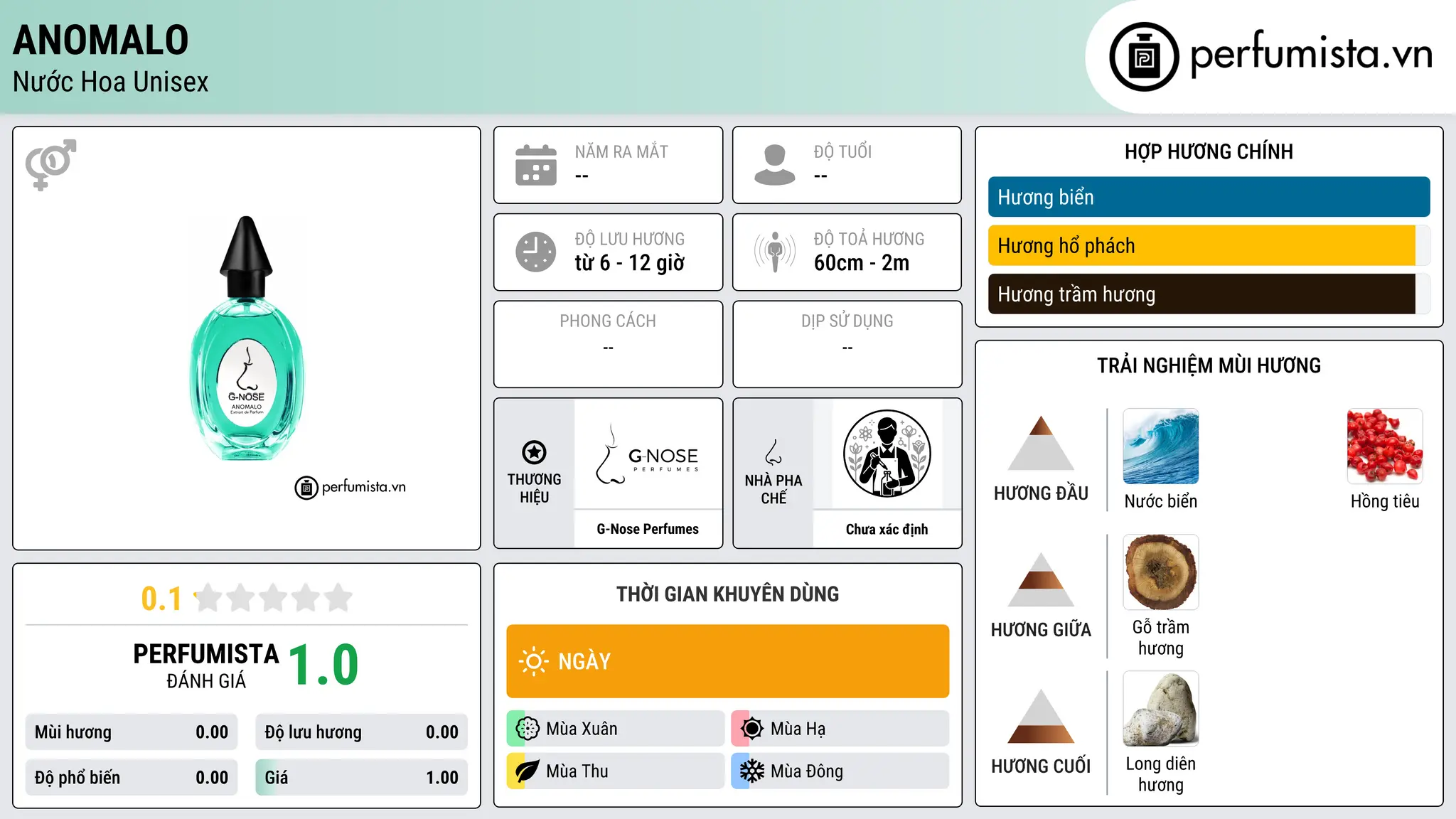Click the snowflake icon for Mùa Đông
The height and width of the screenshot is (819, 1456).
752,771
